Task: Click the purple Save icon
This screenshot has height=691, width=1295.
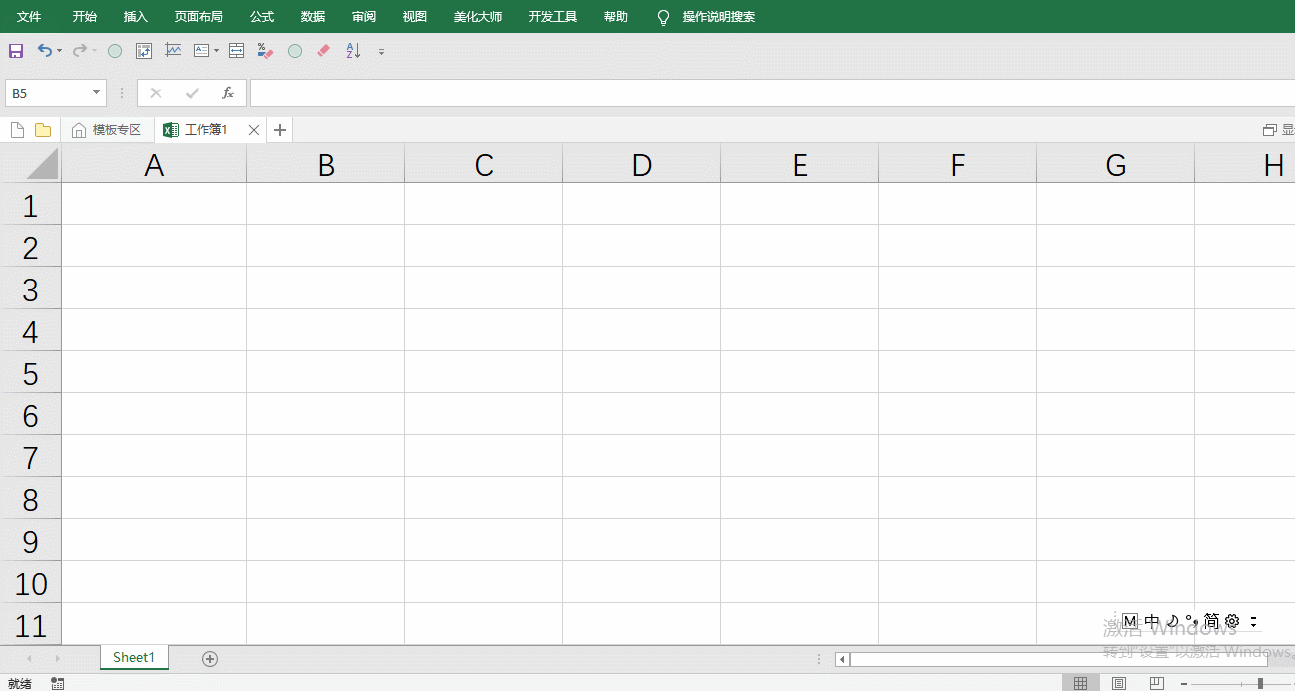Action: [16, 51]
